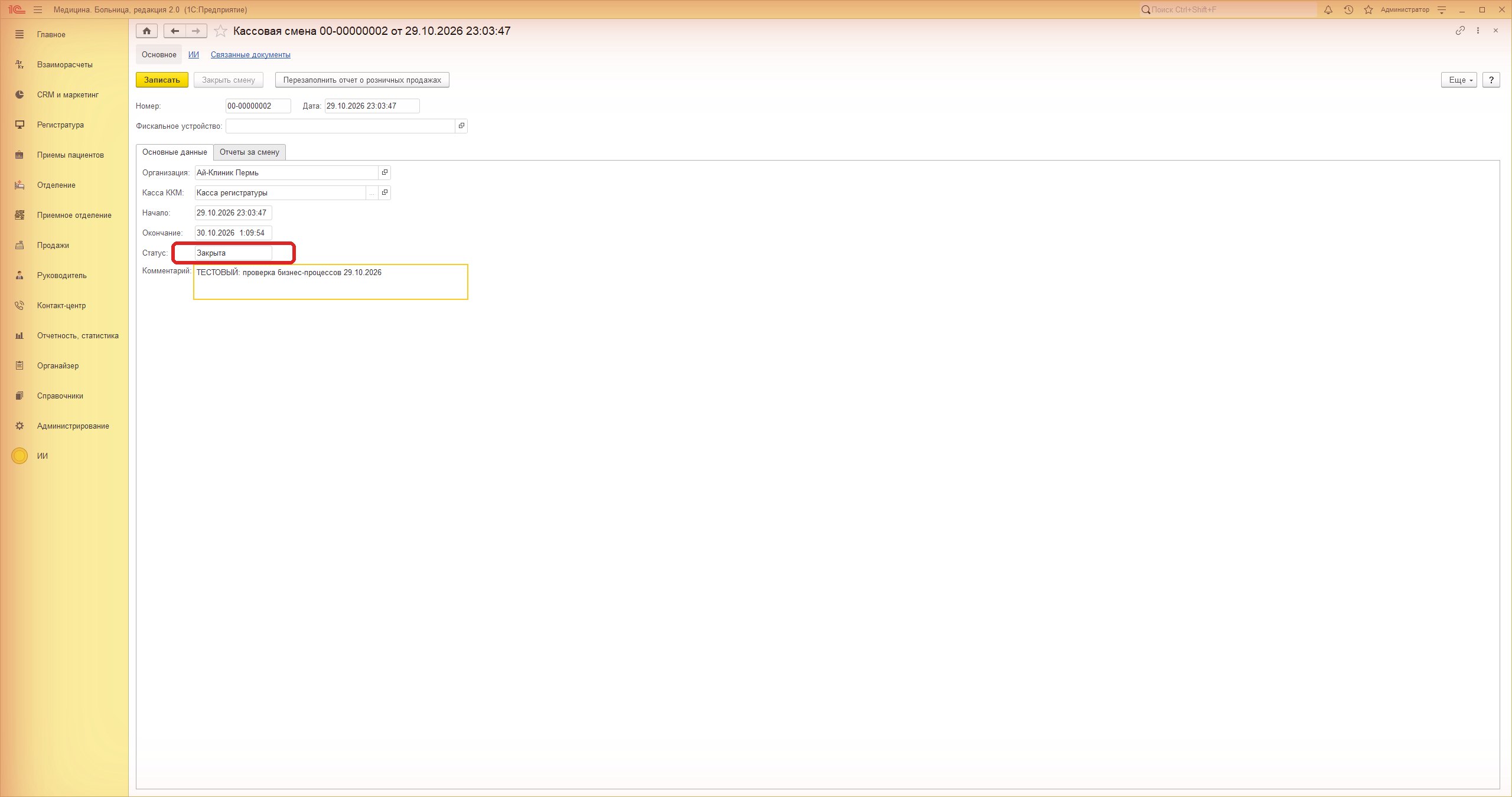Add cash shift to favorites star
This screenshot has height=797, width=1512.
click(220, 31)
